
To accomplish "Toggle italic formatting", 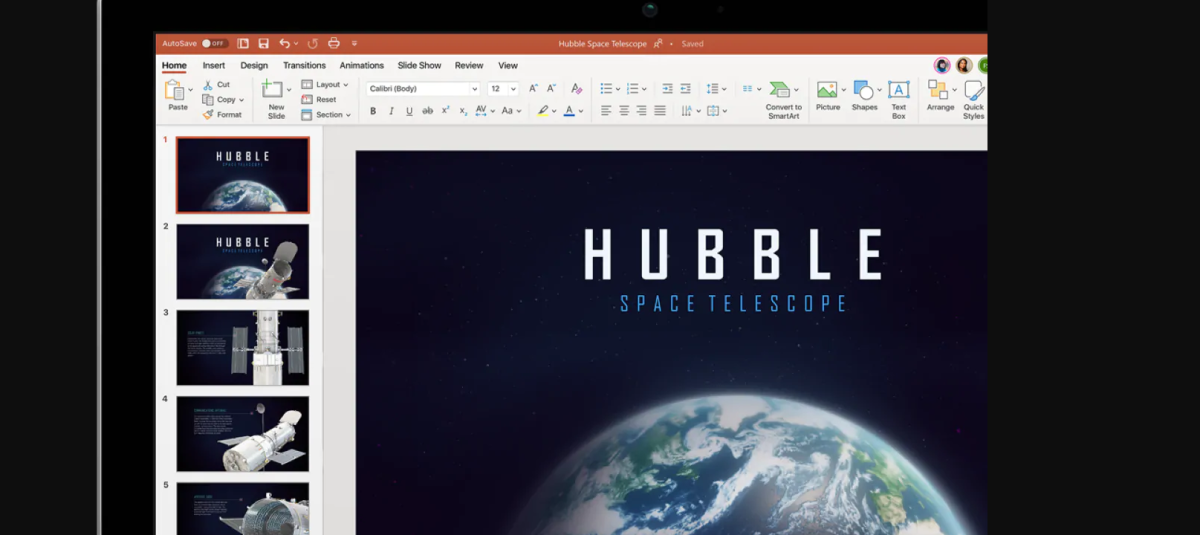I will click(391, 111).
